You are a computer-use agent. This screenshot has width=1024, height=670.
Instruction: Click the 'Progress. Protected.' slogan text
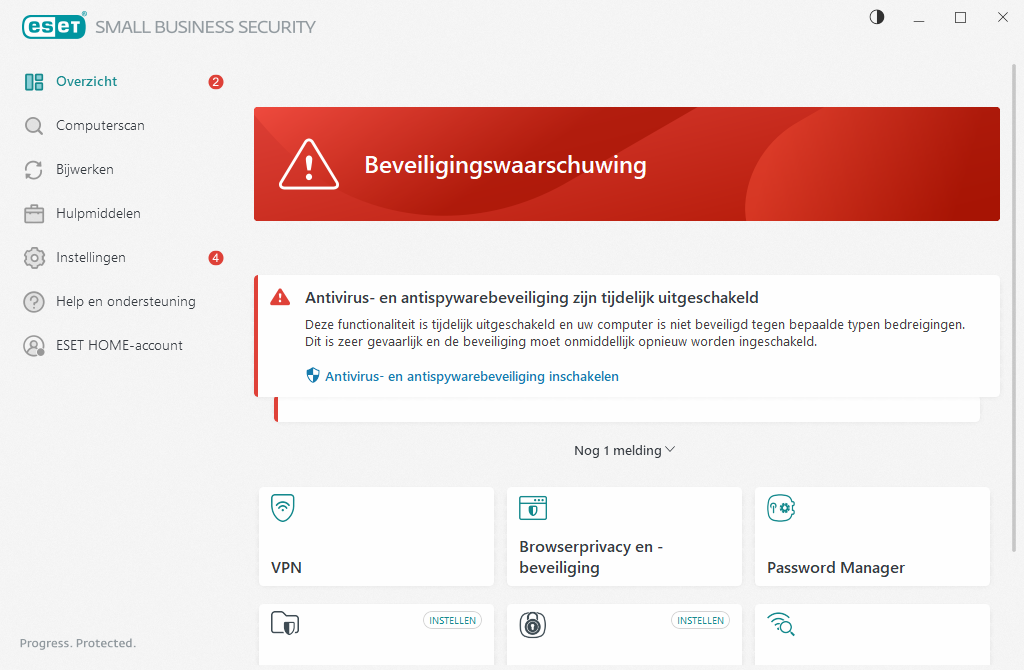pyautogui.click(x=78, y=643)
